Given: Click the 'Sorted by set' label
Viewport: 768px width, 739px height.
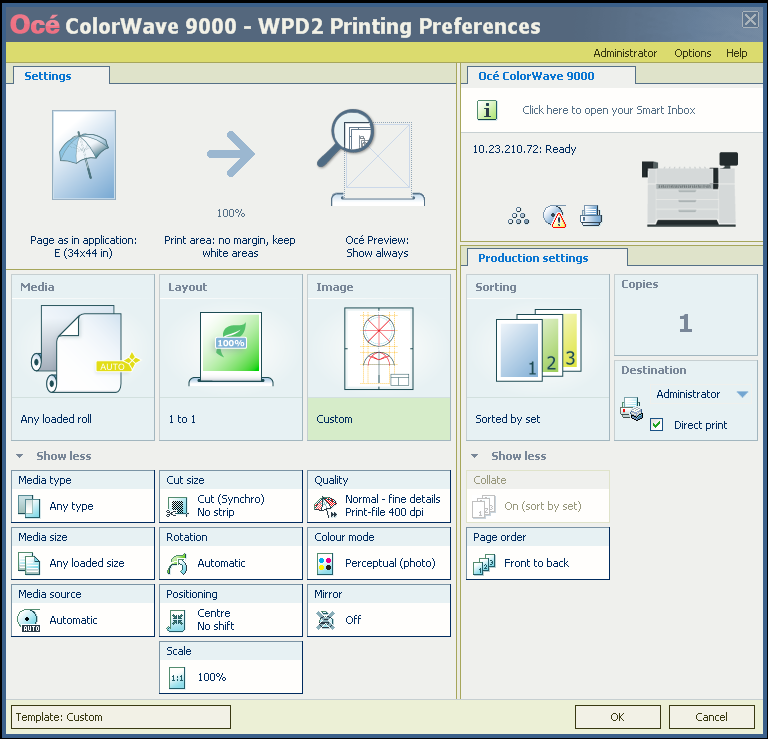Looking at the screenshot, I should (508, 419).
